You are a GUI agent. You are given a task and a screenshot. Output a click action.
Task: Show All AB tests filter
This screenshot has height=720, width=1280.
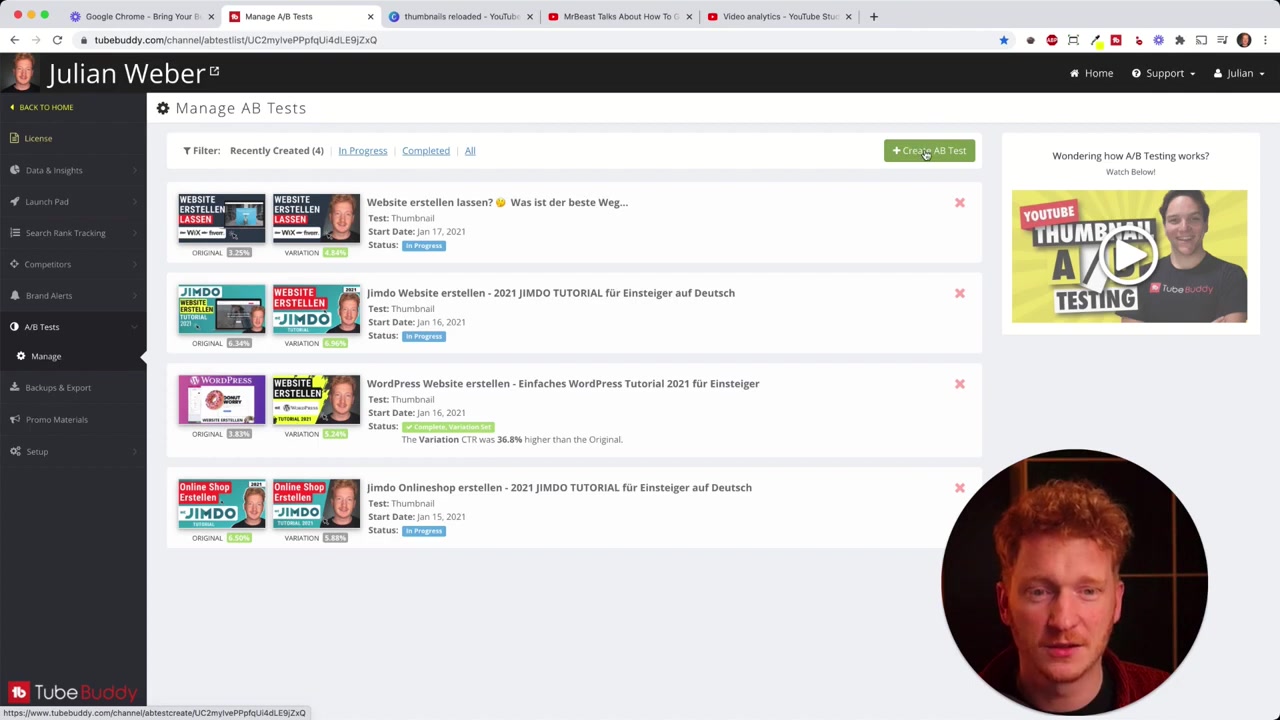pos(469,151)
